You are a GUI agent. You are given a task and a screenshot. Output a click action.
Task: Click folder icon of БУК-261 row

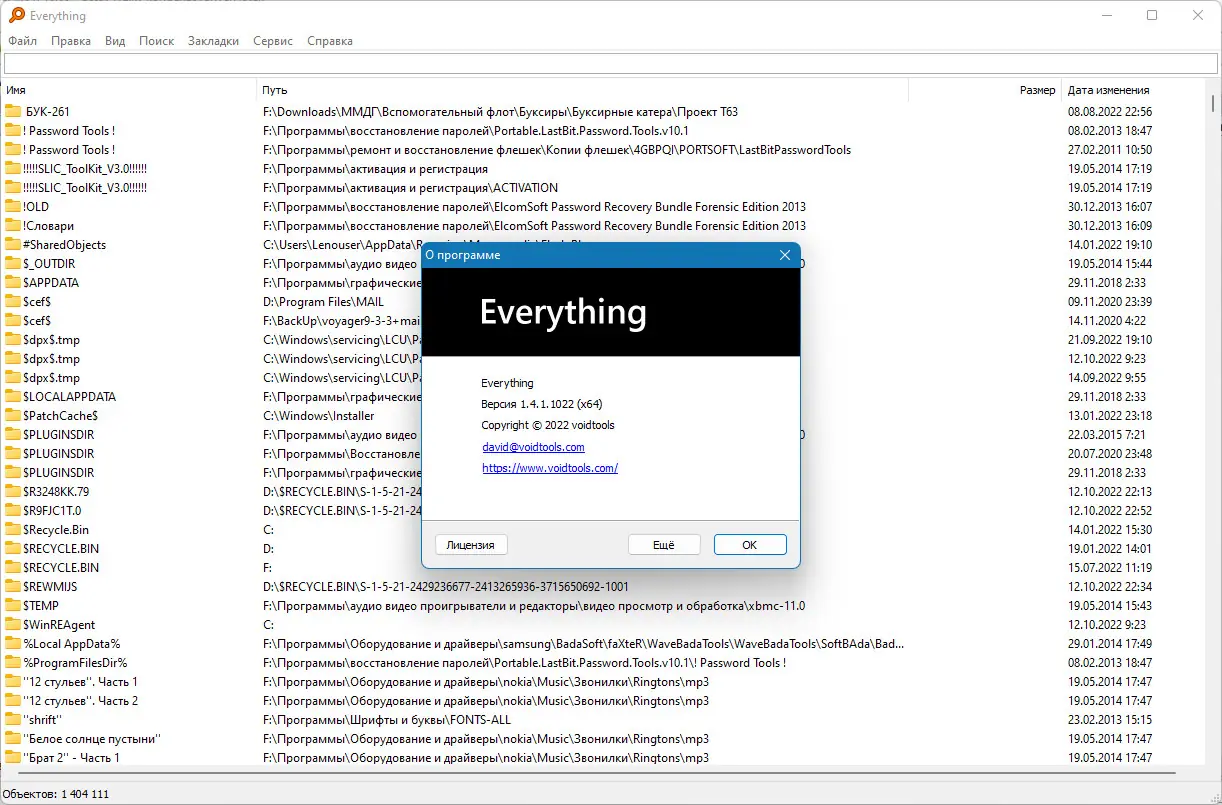[13, 112]
